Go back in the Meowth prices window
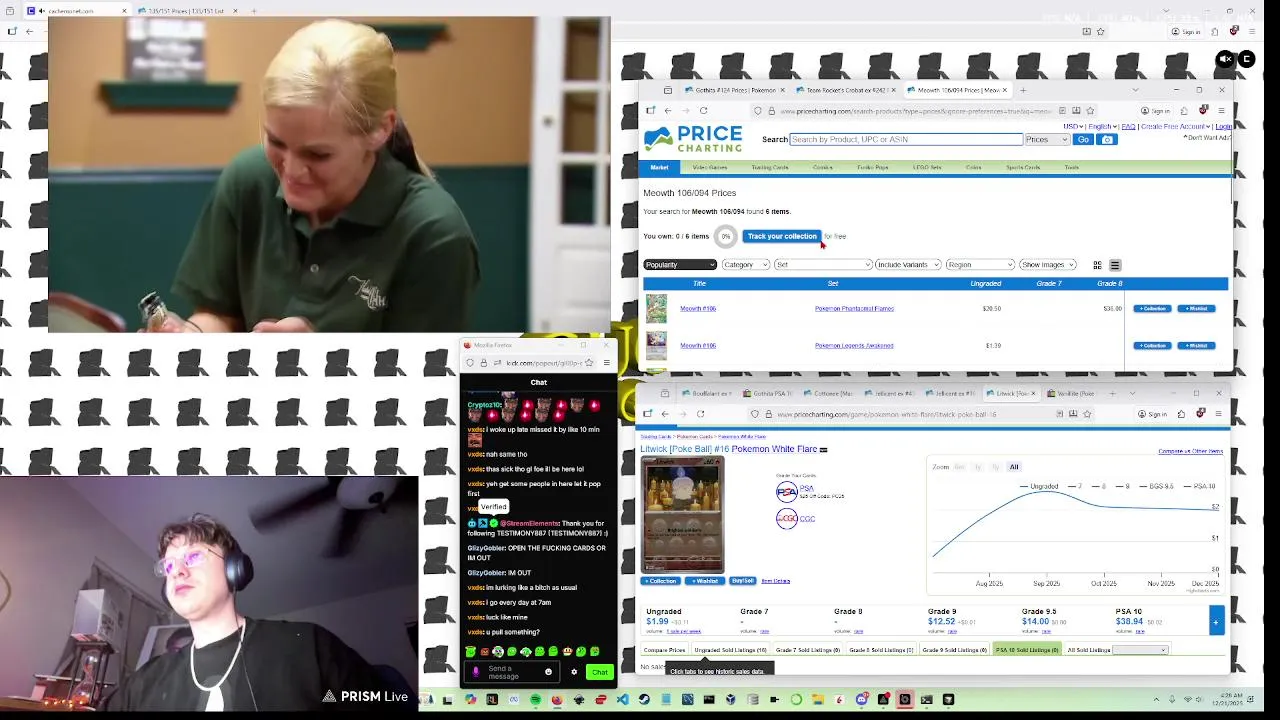The width and height of the screenshot is (1280, 720). 668,111
